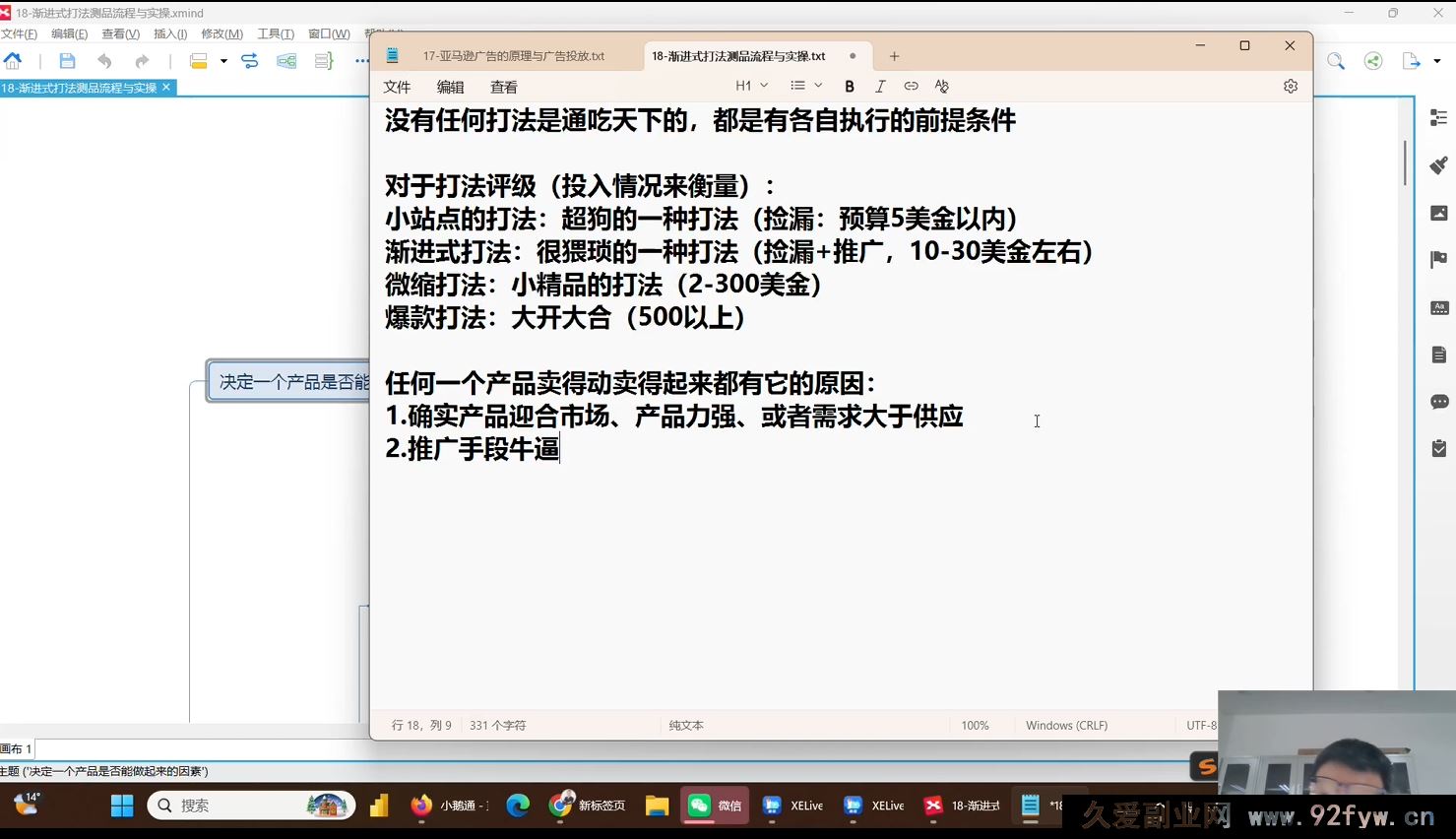Apply italic formatting in the text editor

pos(880,87)
